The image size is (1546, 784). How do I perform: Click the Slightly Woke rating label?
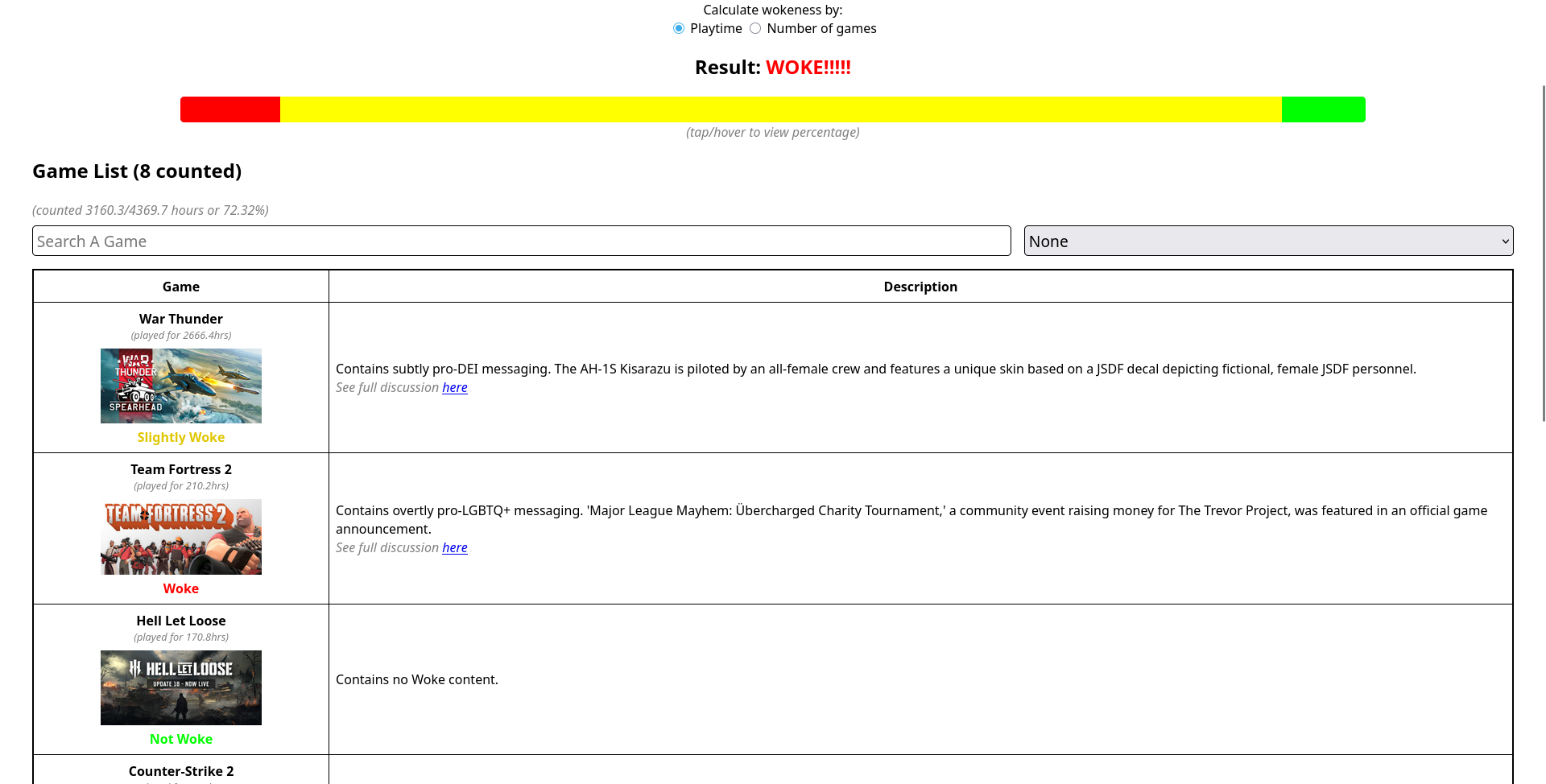pos(181,437)
